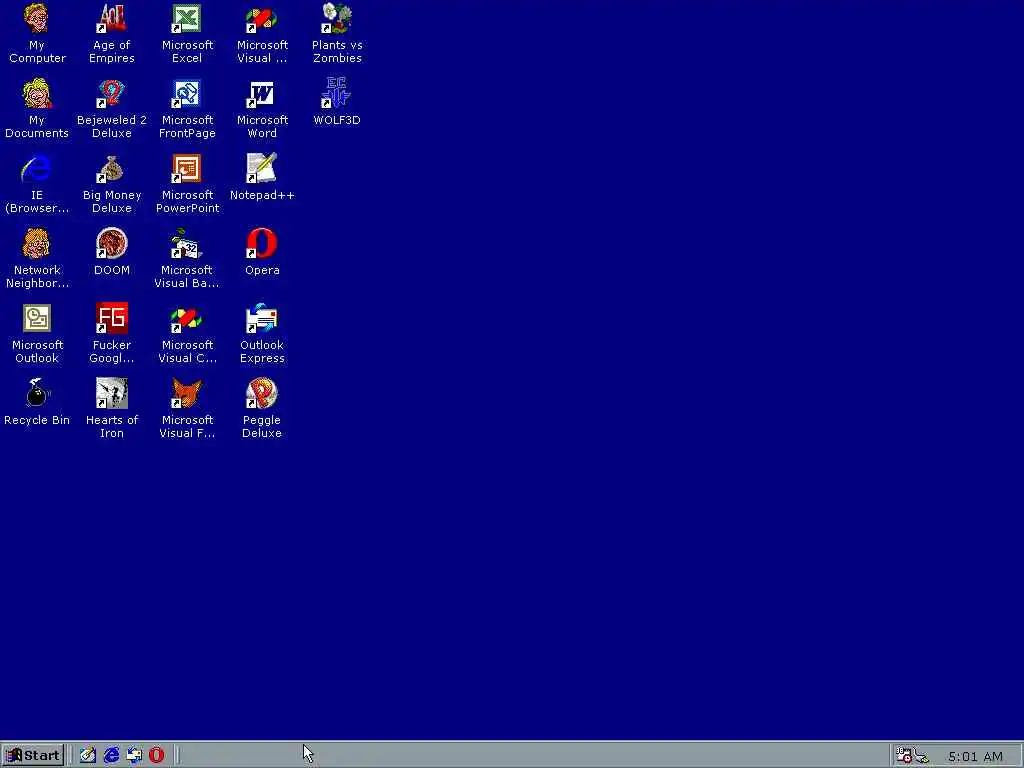
Task: Launch Outlook Express from the quick launch bar
Action: coord(134,756)
